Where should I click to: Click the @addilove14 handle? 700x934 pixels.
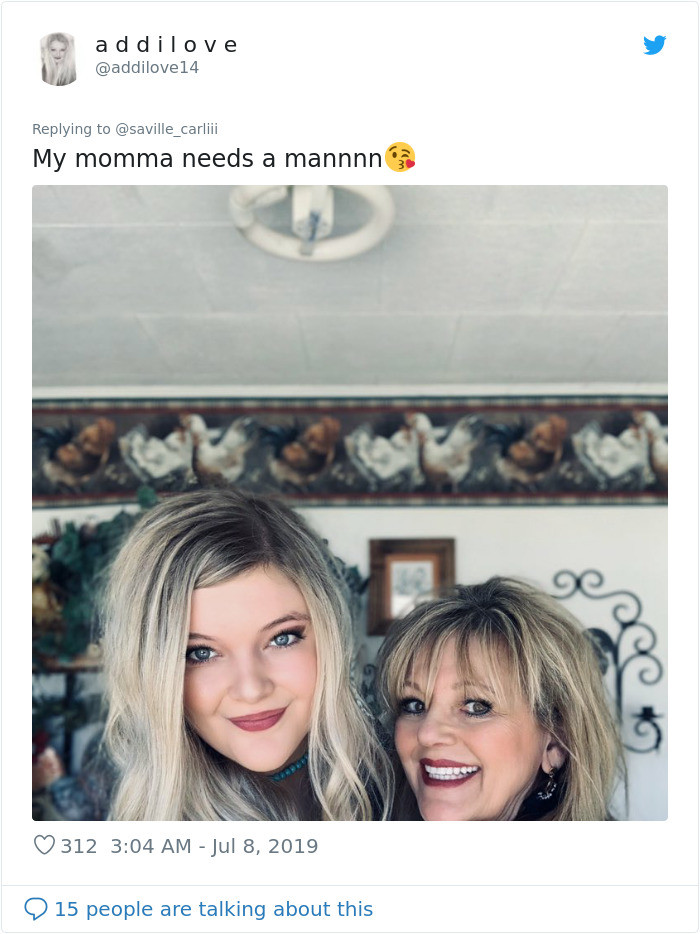click(x=147, y=68)
